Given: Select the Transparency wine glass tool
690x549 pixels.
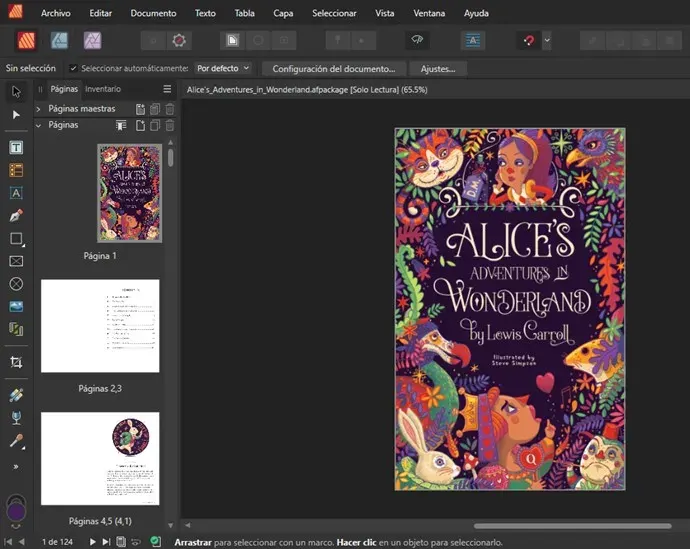Looking at the screenshot, I should pos(16,418).
